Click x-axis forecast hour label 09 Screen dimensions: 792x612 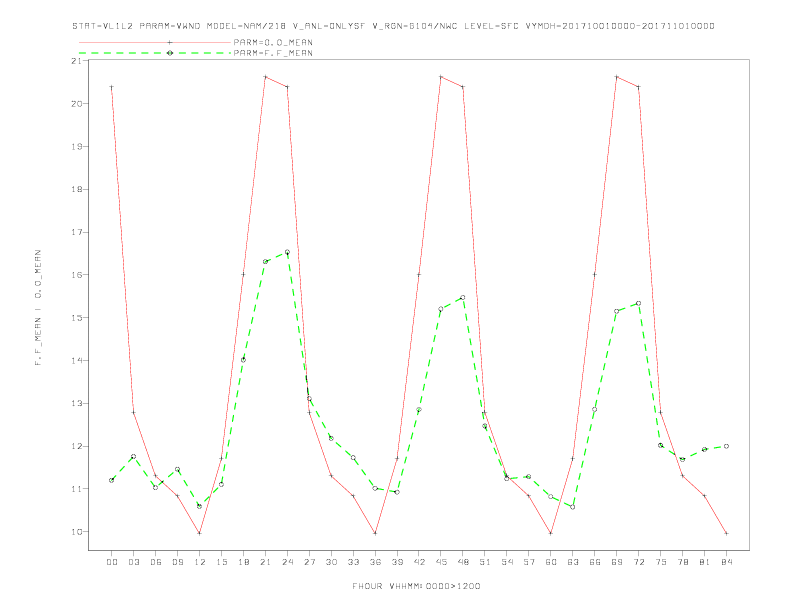pos(177,562)
